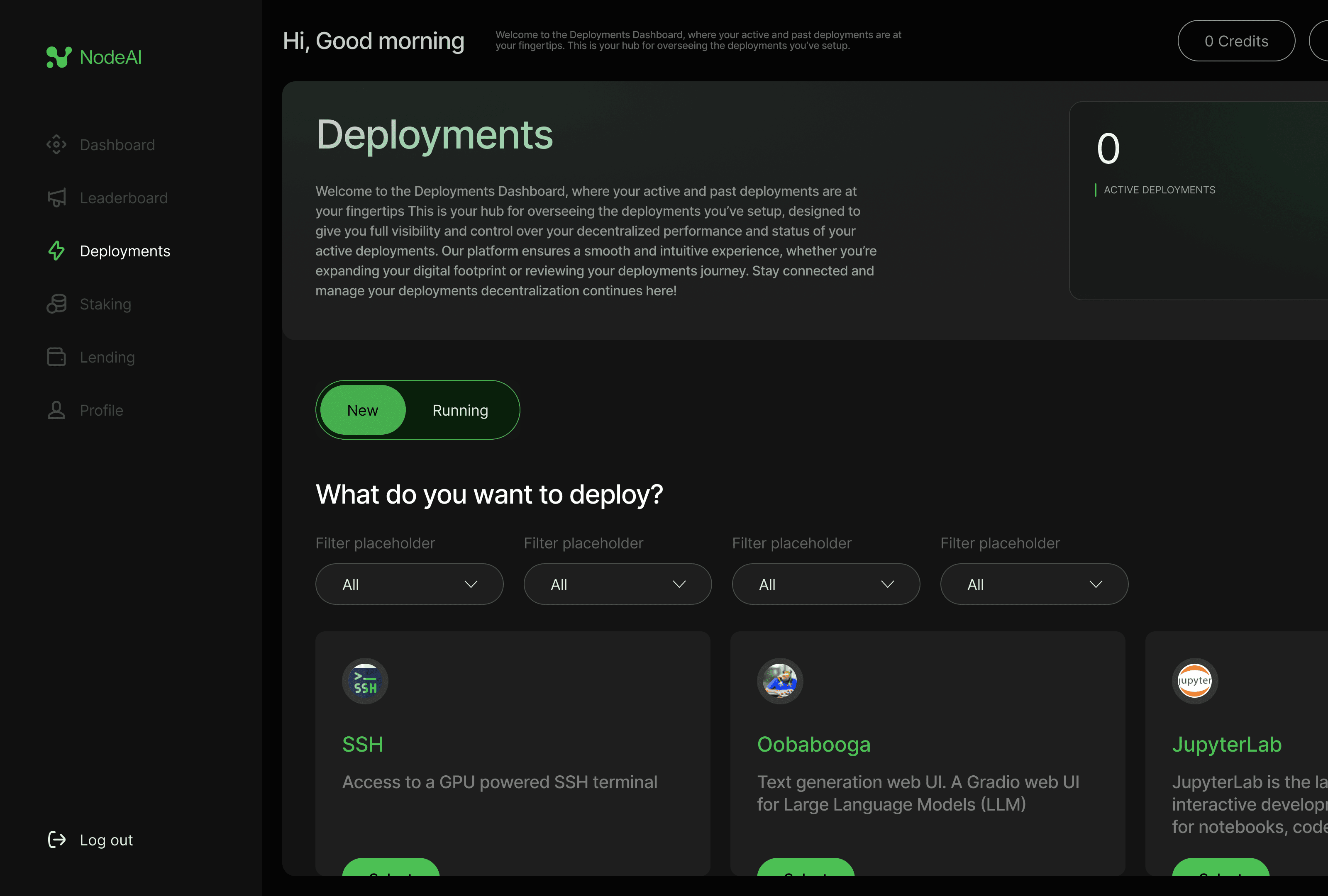Click the Dashboard sidebar icon
Screen dimensions: 1328x896
pos(56,144)
